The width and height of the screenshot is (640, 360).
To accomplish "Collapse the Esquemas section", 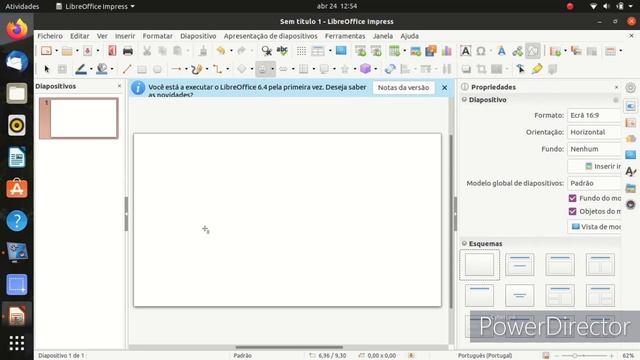I will coord(464,243).
